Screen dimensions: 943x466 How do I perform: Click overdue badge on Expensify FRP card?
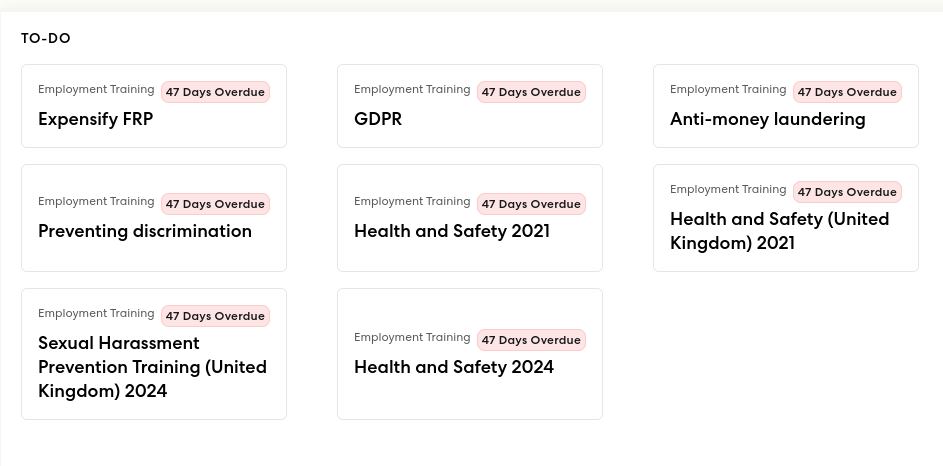pos(215,92)
